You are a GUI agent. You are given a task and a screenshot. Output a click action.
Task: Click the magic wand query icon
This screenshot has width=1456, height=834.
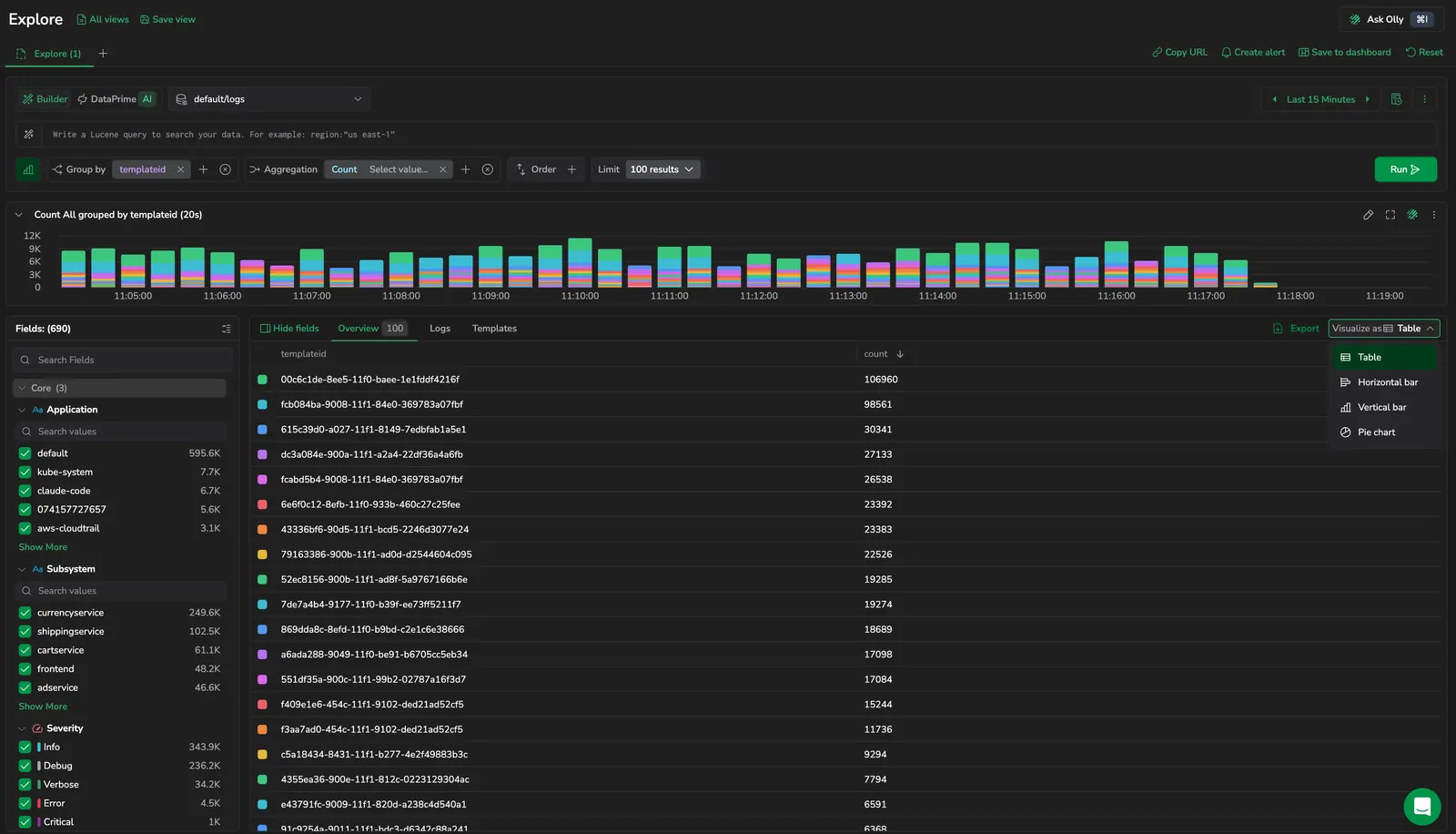click(x=29, y=135)
